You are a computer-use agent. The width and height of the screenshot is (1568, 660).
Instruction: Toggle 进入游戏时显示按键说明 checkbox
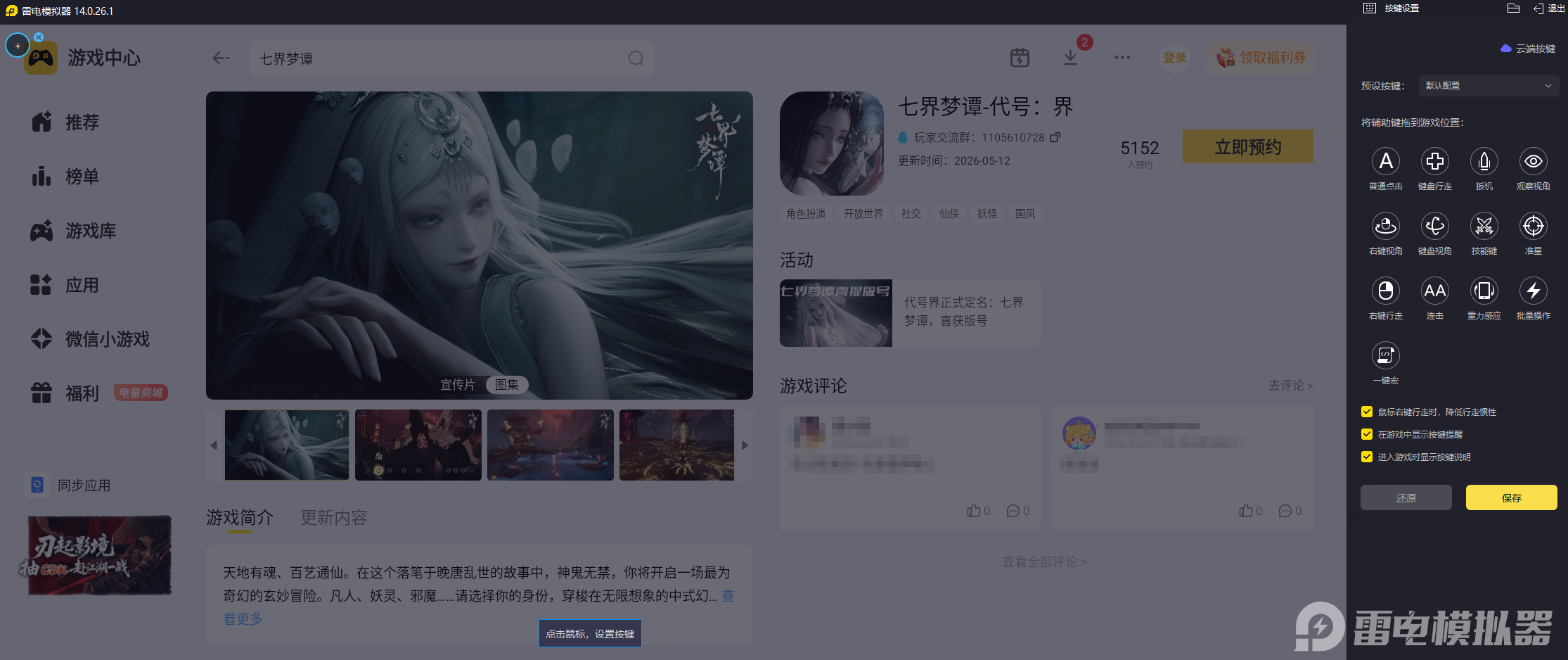click(1367, 457)
